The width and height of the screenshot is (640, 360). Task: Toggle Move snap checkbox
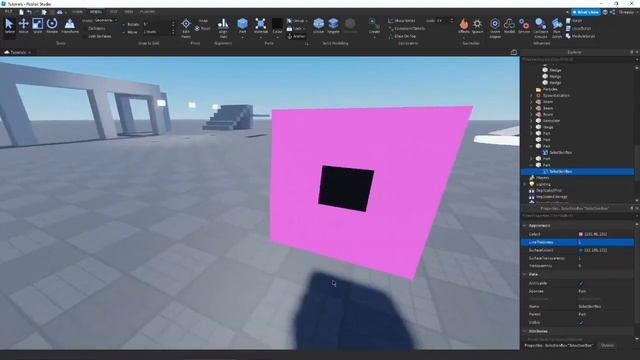(x=124, y=32)
